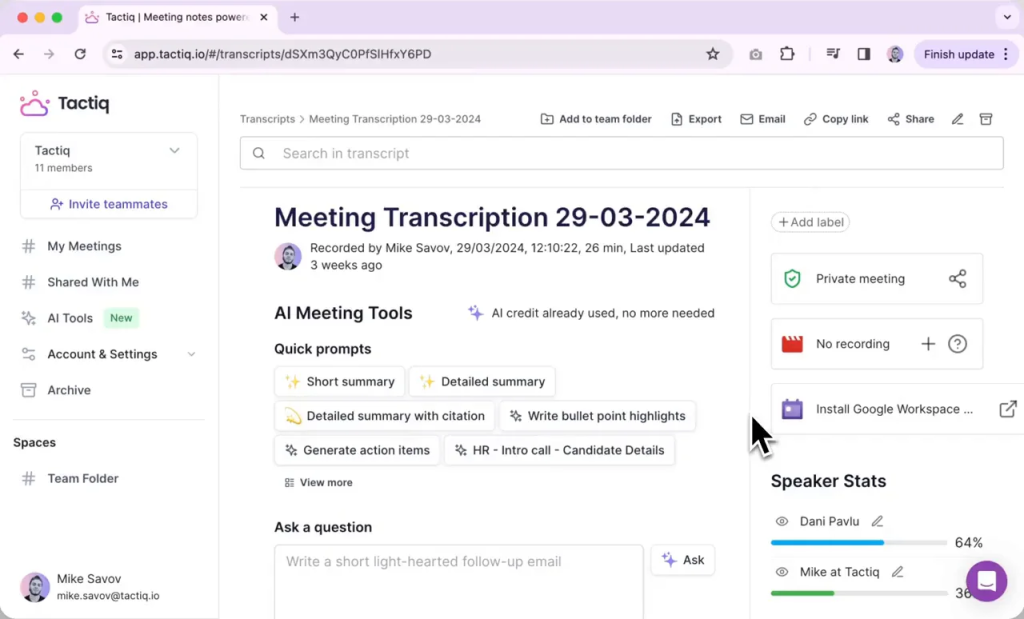1024x619 pixels.
Task: Click Dani Pavlu's blue speaker stats bar
Action: (827, 543)
